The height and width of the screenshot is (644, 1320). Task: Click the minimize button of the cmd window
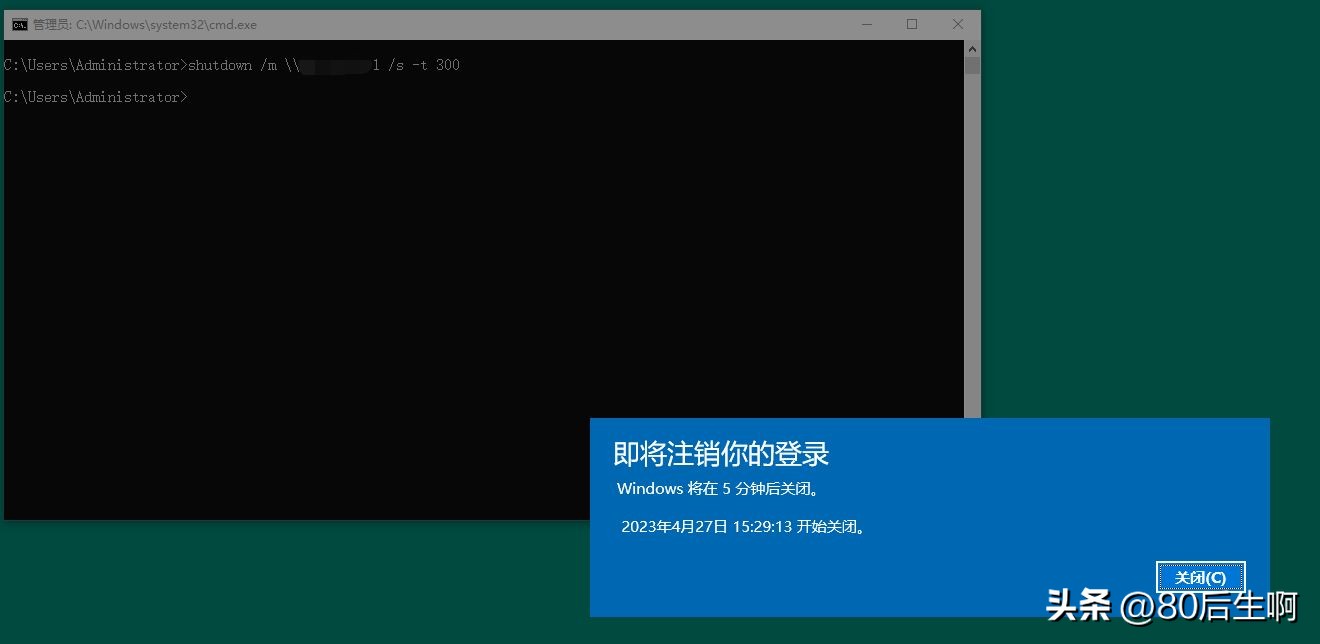click(x=866, y=24)
